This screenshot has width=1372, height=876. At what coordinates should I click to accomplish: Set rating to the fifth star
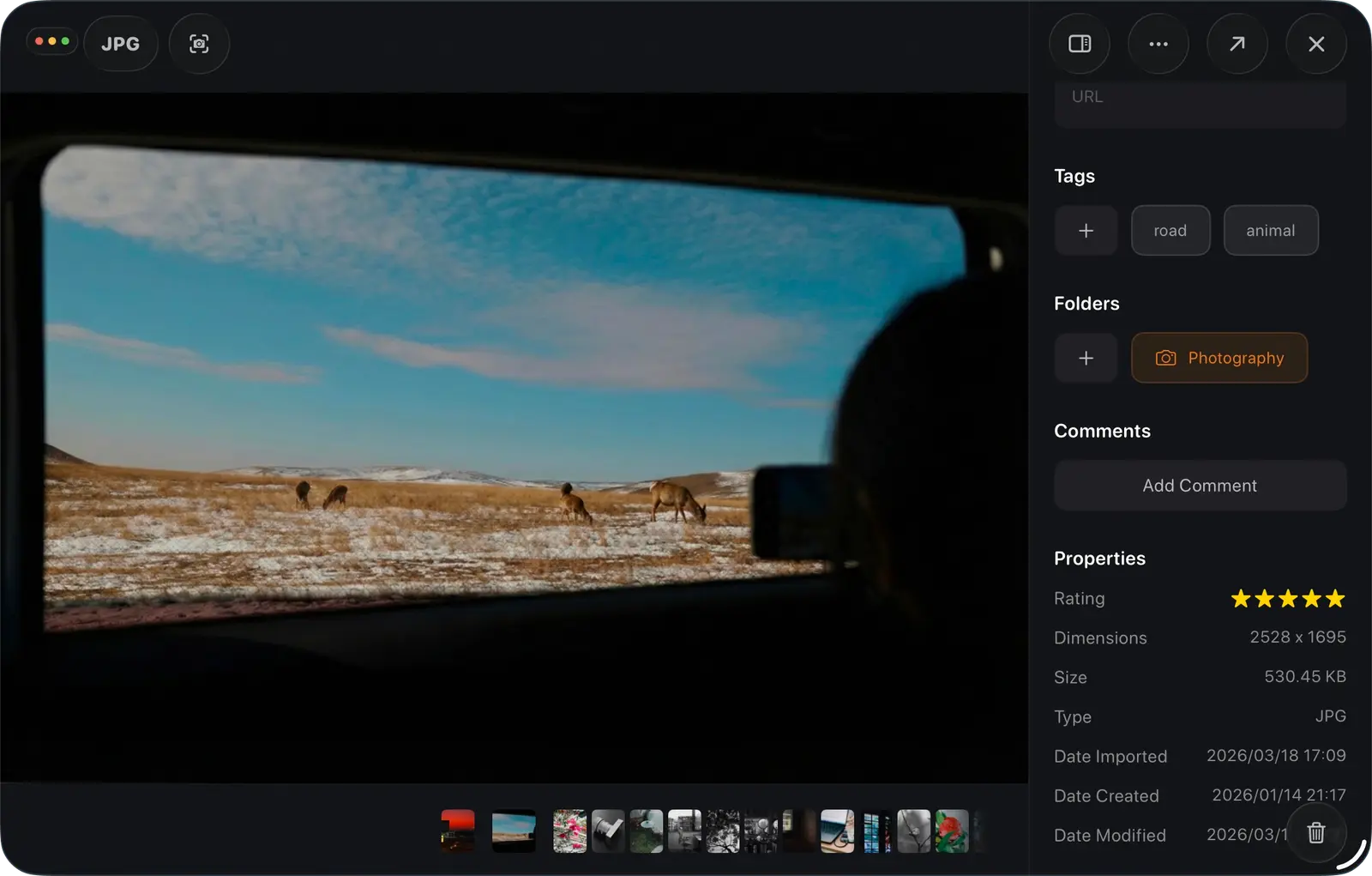coord(1335,599)
